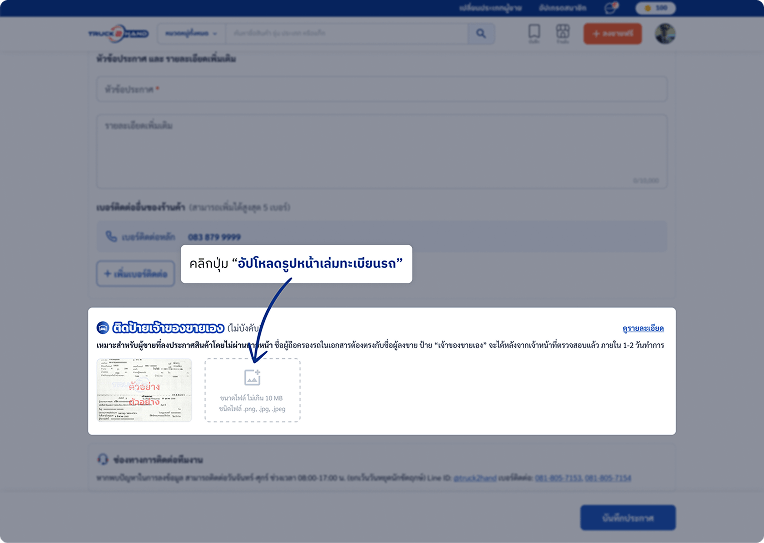Viewport: 764px width, 543px height.
Task: Click the 081-805-7153 phone link
Action: 558,478
